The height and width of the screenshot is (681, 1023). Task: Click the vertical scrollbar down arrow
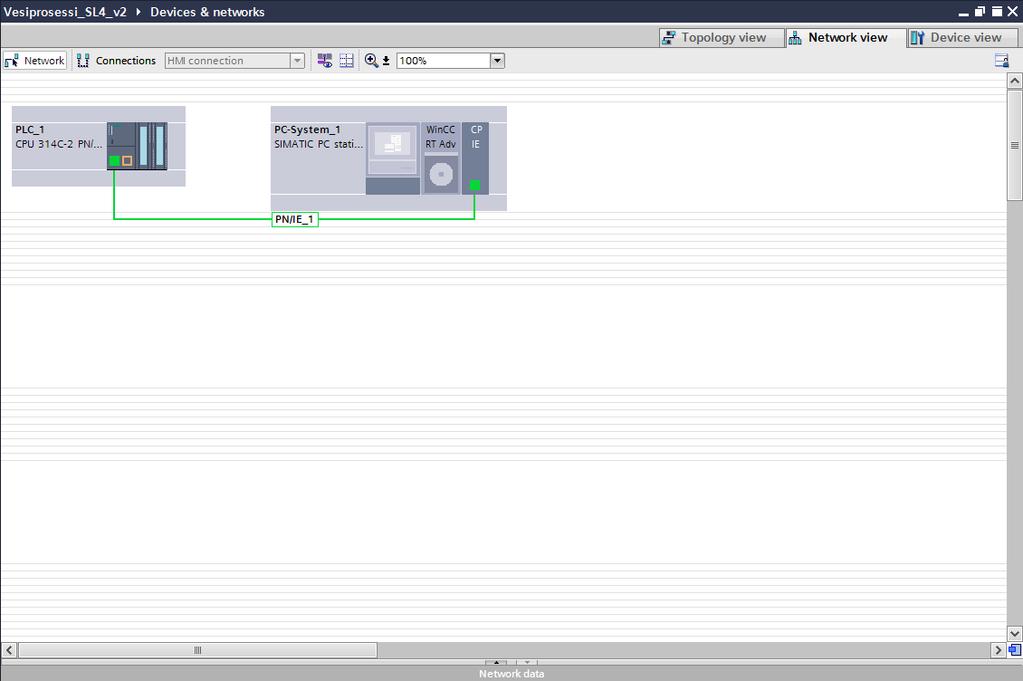[1015, 633]
